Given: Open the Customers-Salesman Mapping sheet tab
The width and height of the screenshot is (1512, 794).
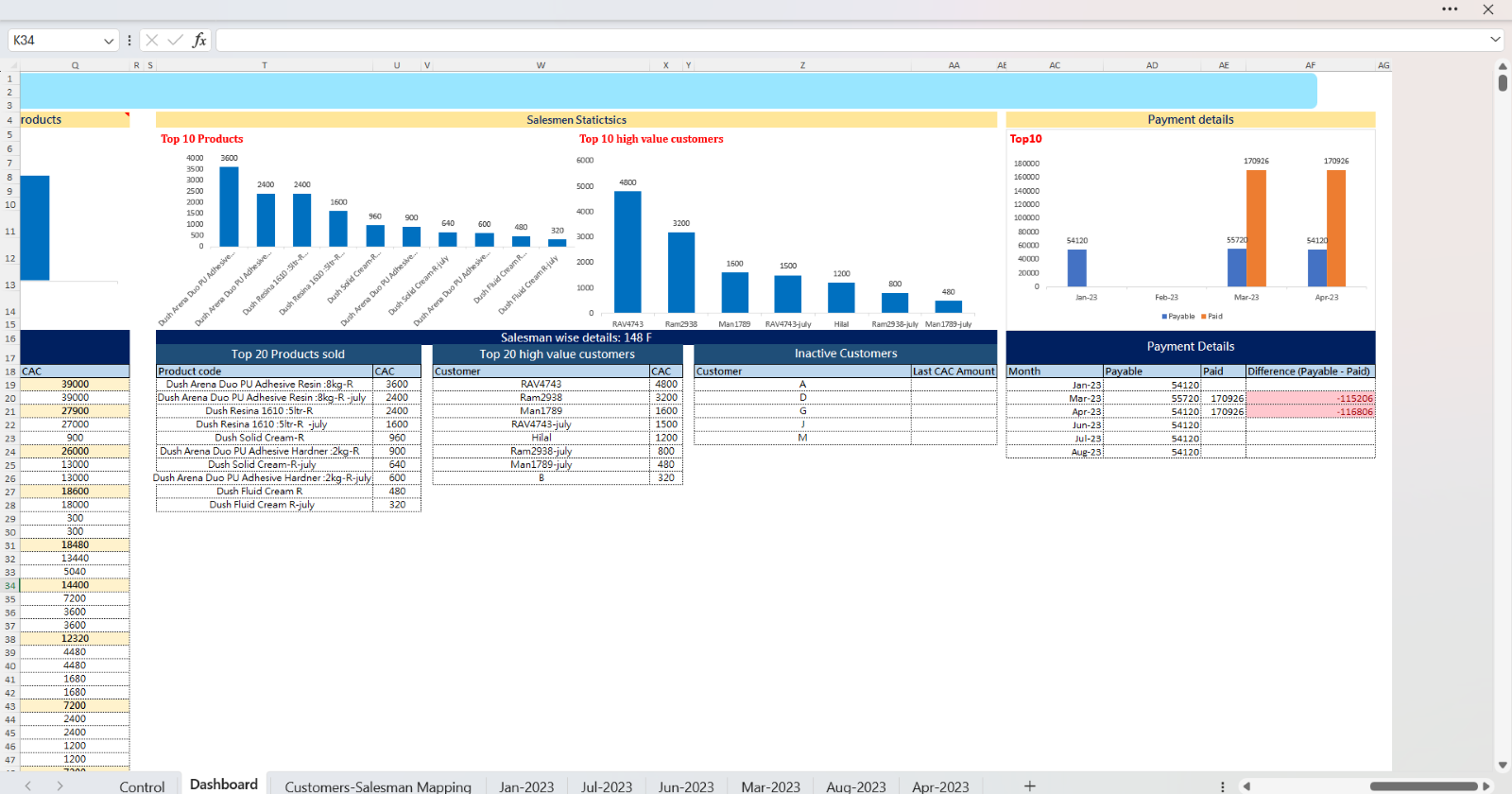Looking at the screenshot, I should tap(377, 785).
